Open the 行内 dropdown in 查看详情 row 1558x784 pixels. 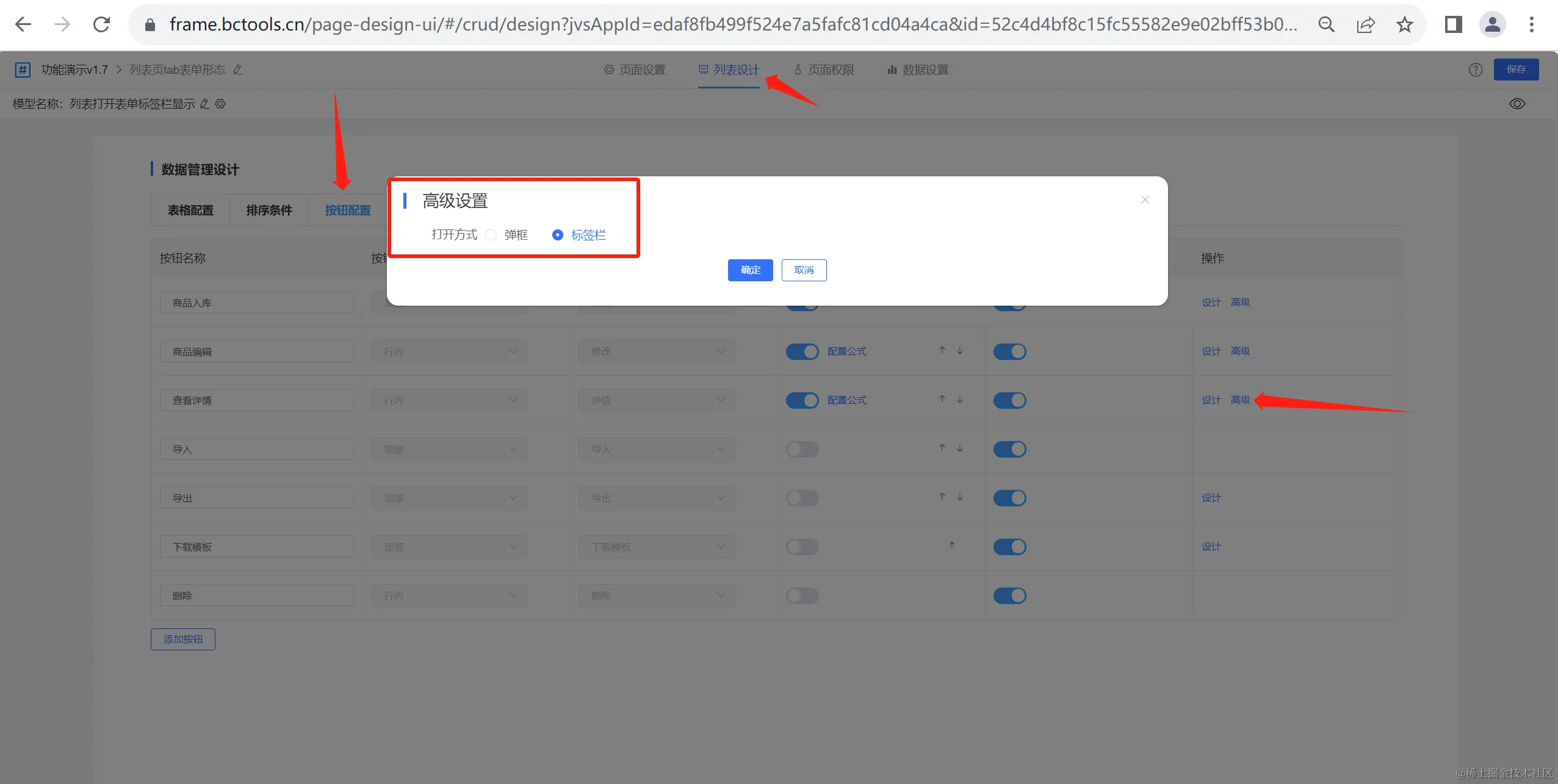pos(449,400)
